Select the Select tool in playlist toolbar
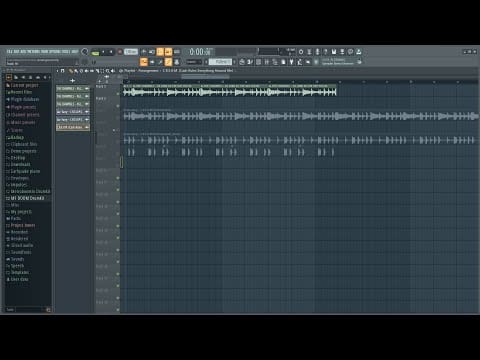 (x=102, y=71)
